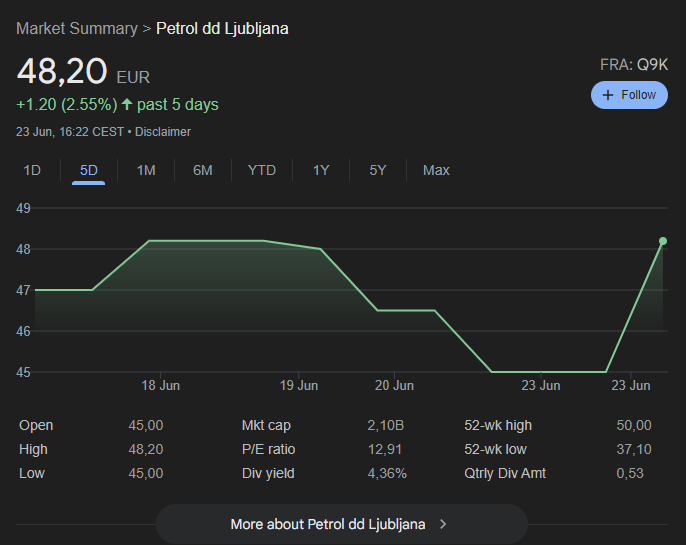Click the 49 y-axis label
This screenshot has width=686, height=545.
point(23,208)
